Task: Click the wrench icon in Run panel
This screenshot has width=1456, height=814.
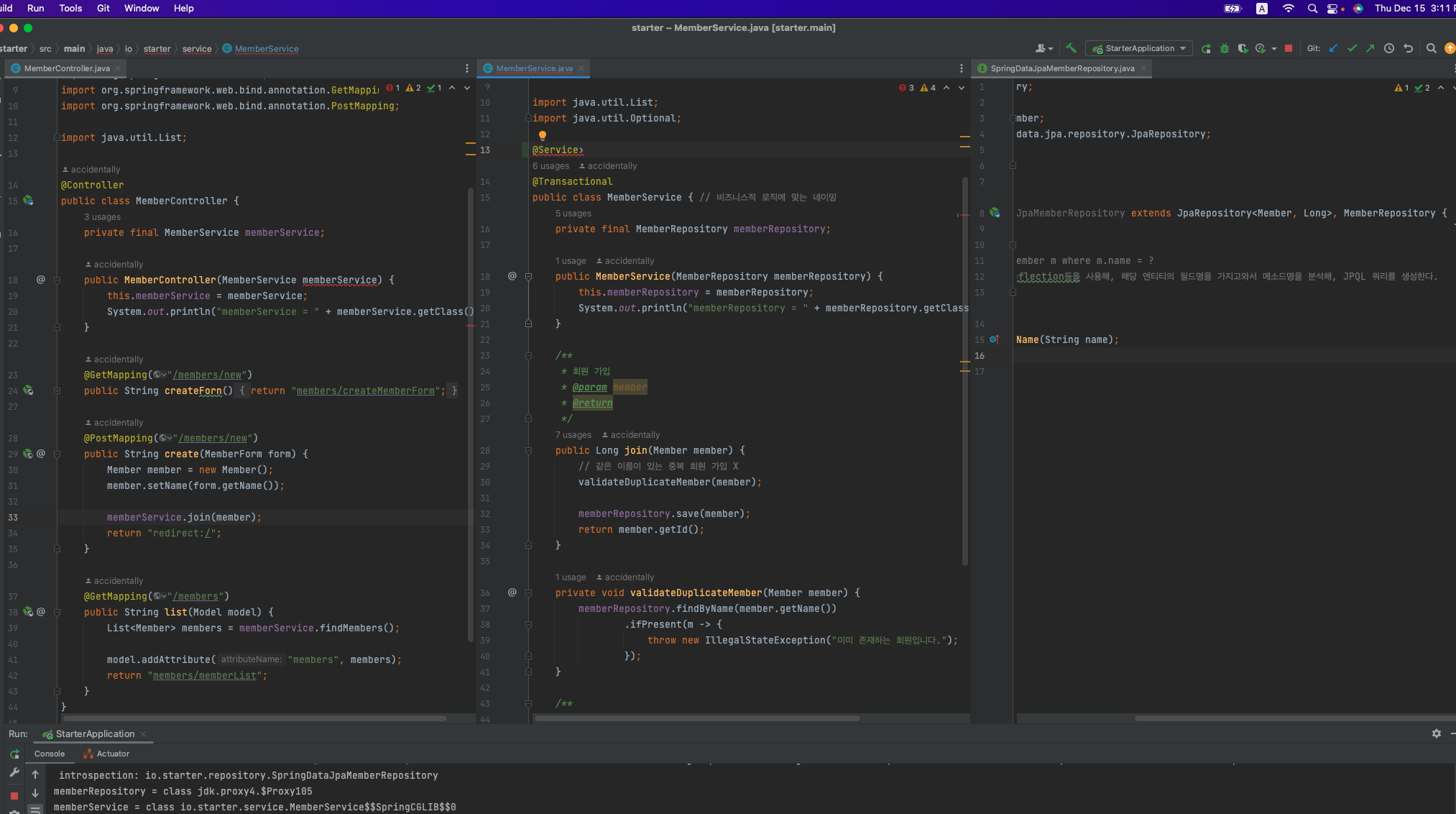Action: coord(14,772)
